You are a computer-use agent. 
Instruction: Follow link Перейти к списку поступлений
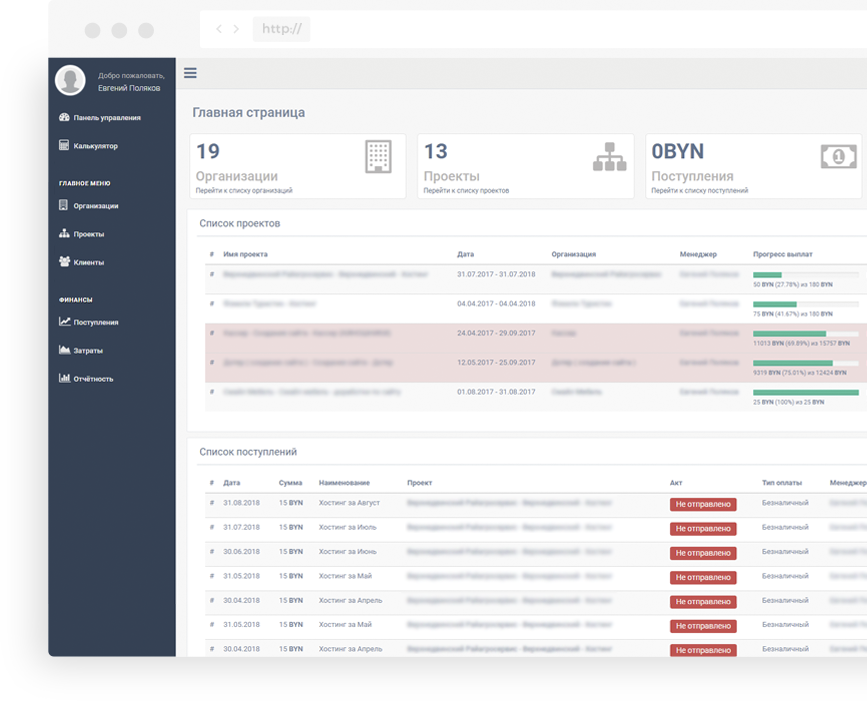[x=699, y=191]
